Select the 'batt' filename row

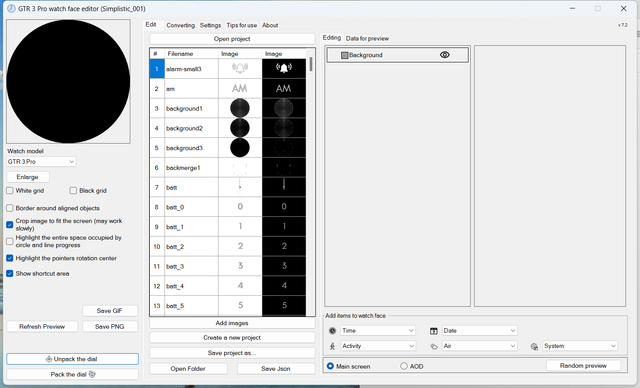coord(191,187)
